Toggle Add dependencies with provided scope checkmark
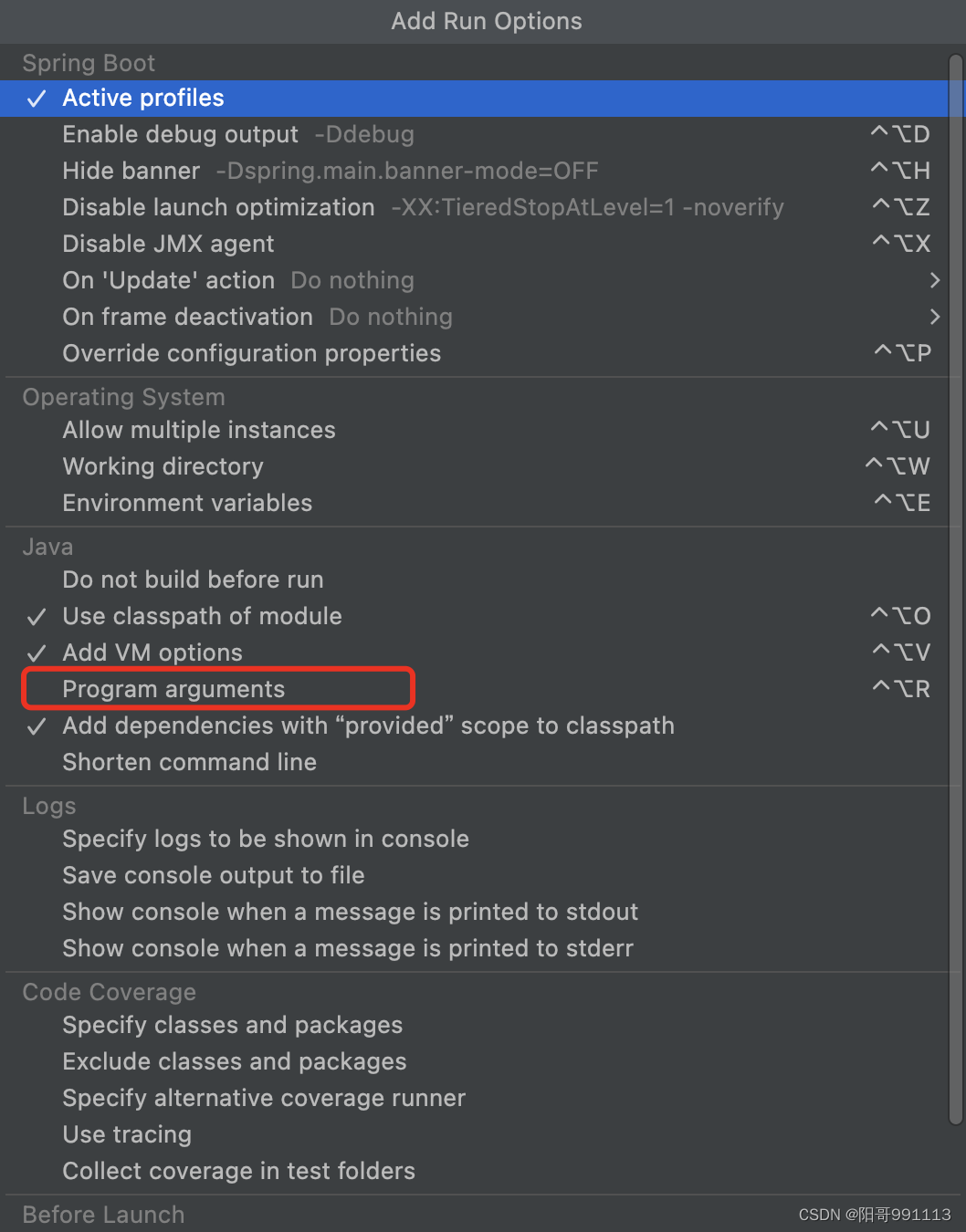 [37, 726]
